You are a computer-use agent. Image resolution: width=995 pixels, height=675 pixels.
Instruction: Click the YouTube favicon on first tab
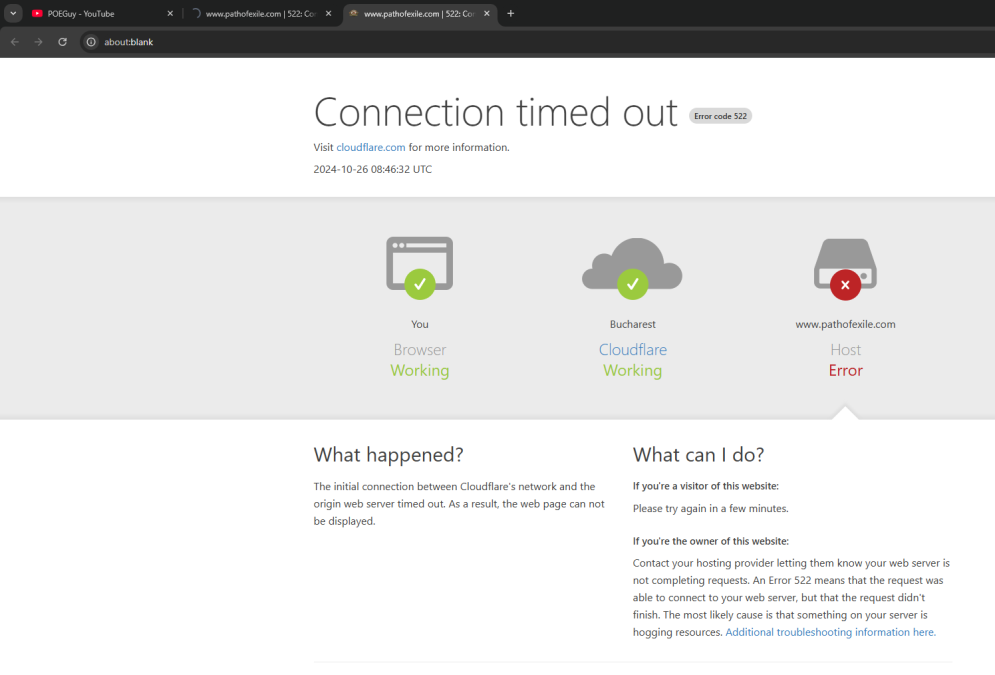click(37, 13)
